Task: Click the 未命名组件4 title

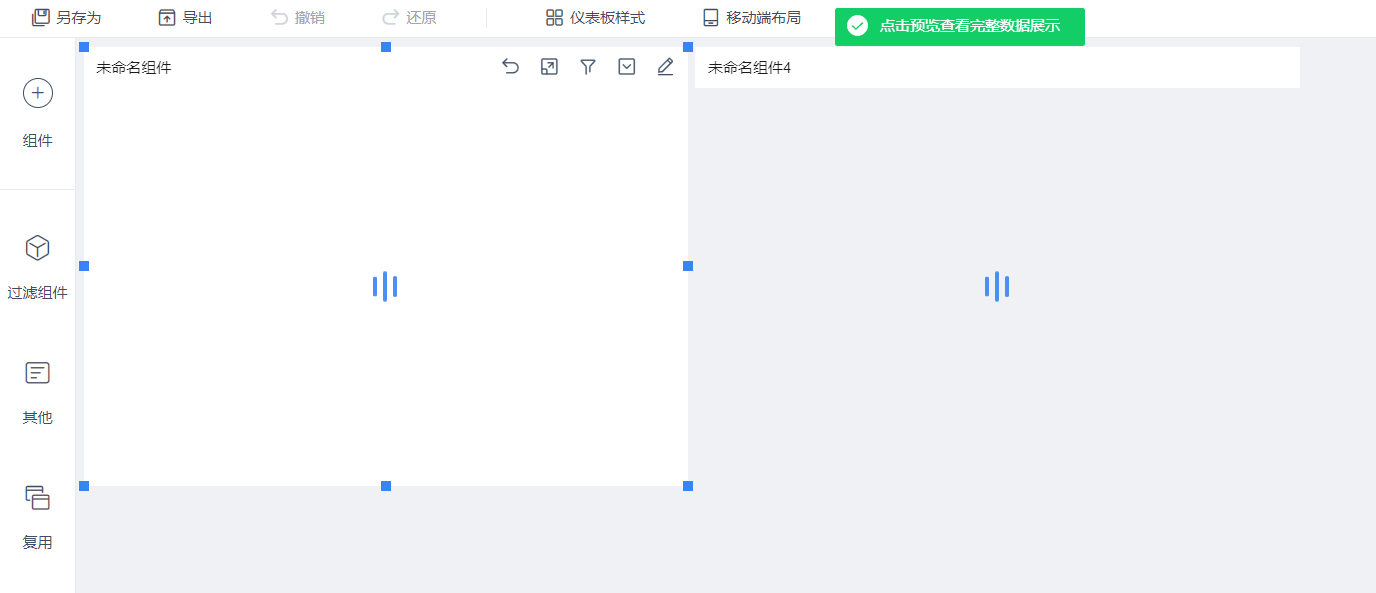Action: pyautogui.click(x=749, y=68)
